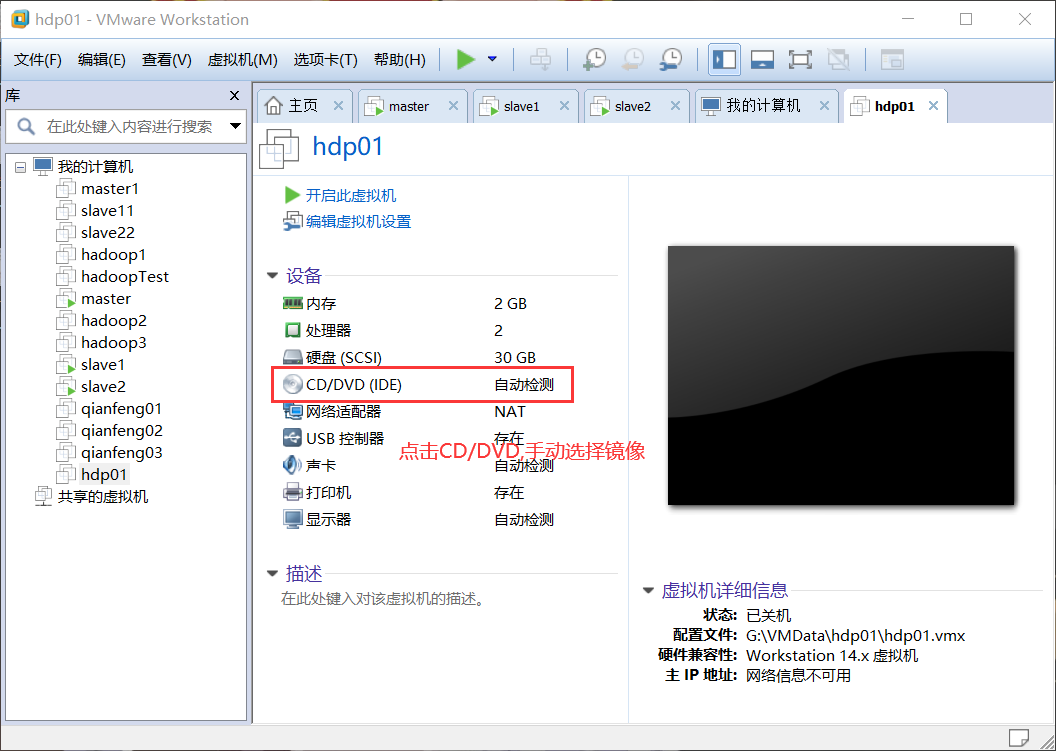The width and height of the screenshot is (1056, 751).
Task: Click the Unity mode toolbar icon
Action: (838, 59)
